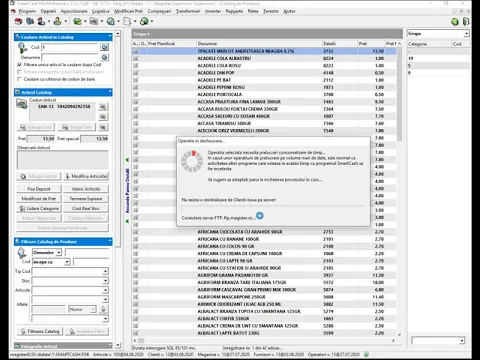480x360 pixels.
Task: Click the blank document toolbar icon
Action: [127, 22]
